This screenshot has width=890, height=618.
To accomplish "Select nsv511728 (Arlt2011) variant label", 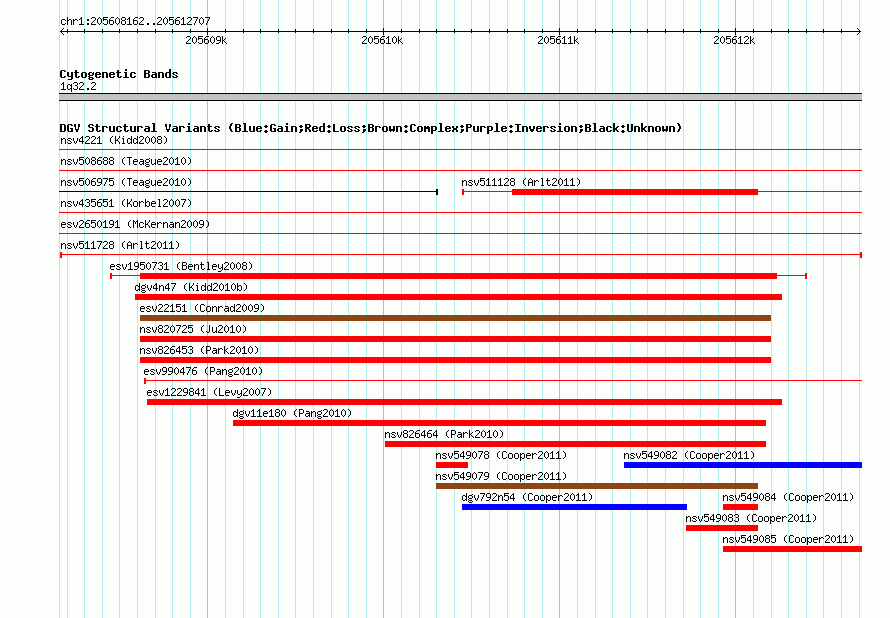I will coord(120,245).
